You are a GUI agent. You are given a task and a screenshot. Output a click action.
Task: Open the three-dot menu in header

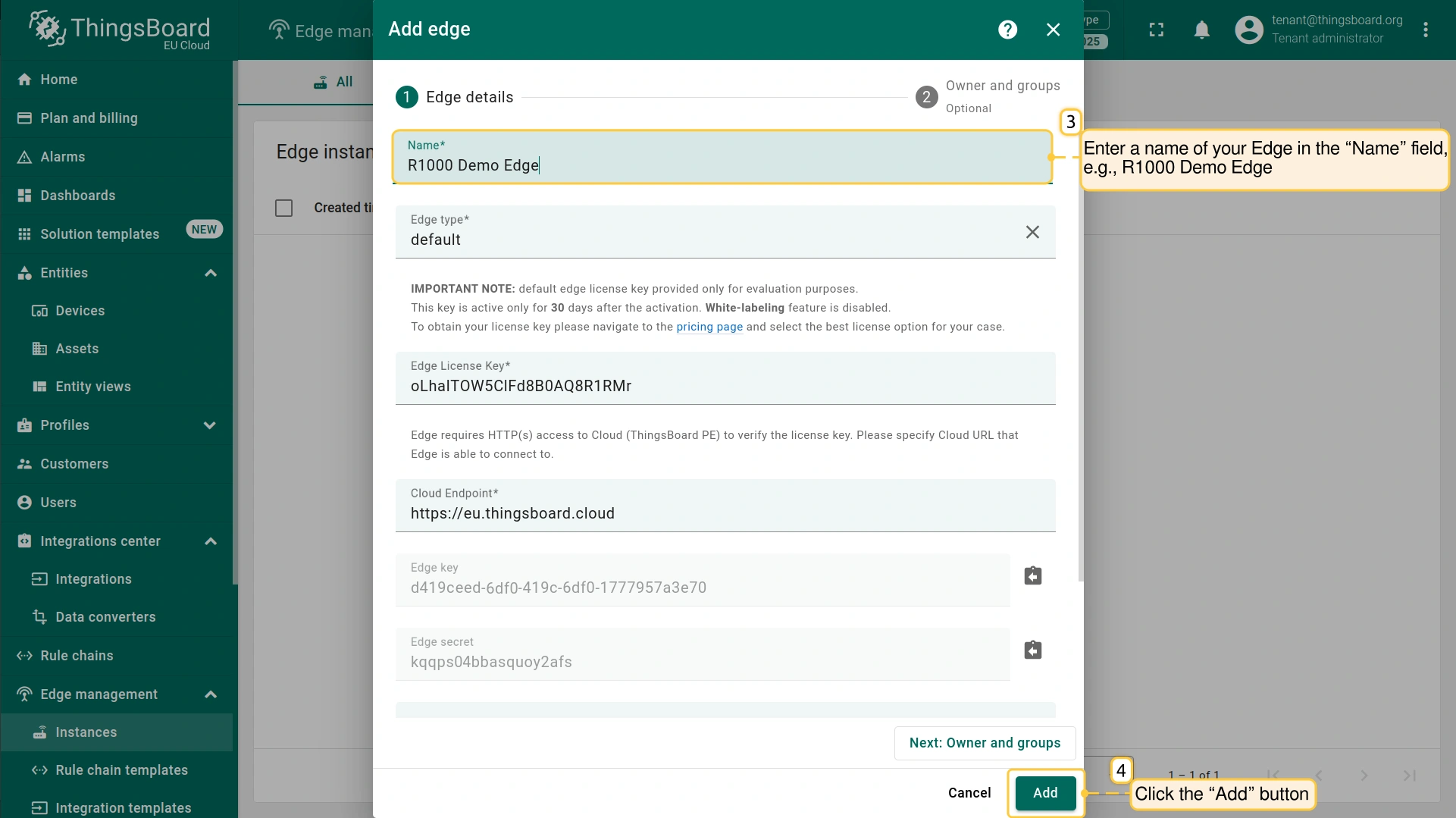click(x=1425, y=30)
